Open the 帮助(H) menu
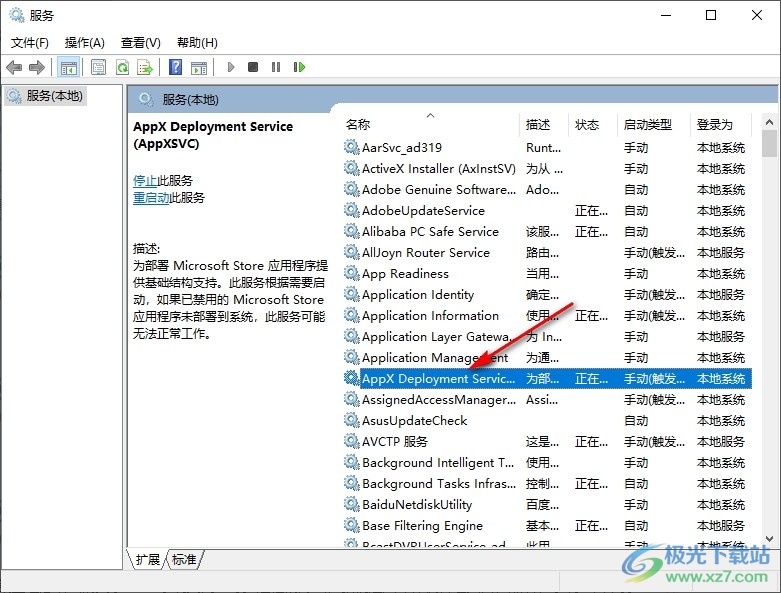This screenshot has width=781, height=593. click(x=197, y=43)
